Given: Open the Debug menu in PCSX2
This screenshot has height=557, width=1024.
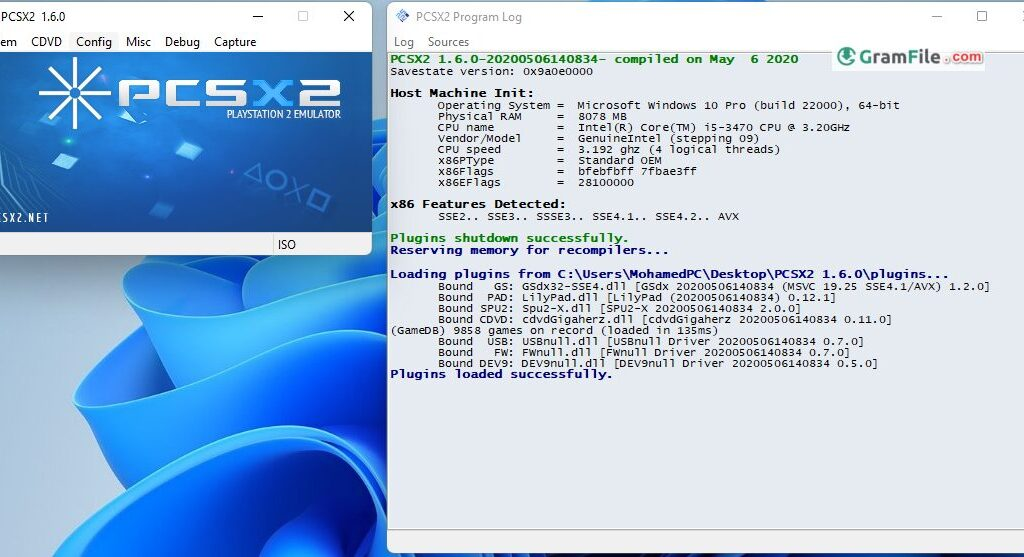Looking at the screenshot, I should pyautogui.click(x=182, y=42).
